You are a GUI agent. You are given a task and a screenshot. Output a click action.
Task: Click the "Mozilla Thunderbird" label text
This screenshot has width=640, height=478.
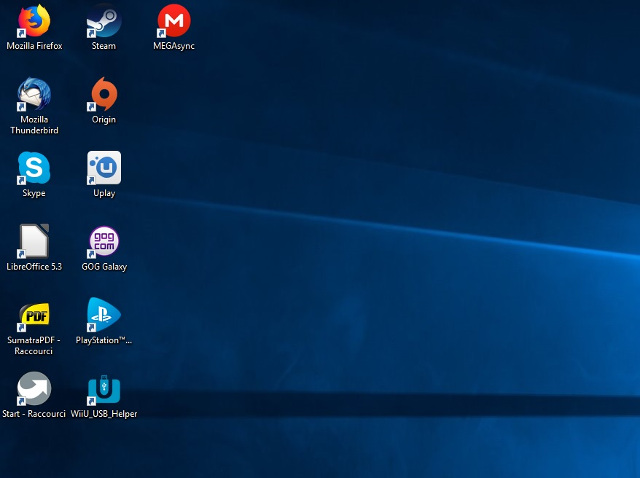(x=34, y=125)
